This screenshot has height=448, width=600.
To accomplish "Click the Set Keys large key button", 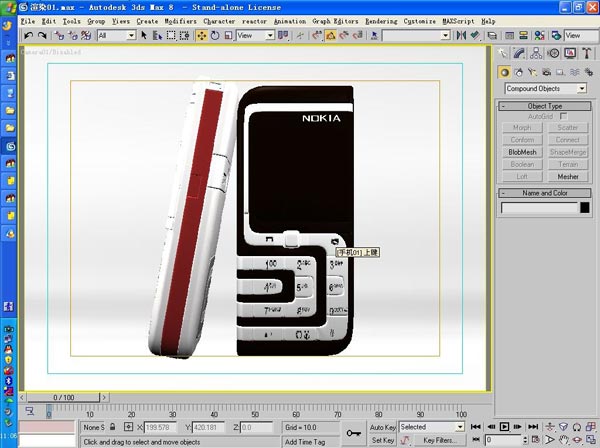I will pyautogui.click(x=353, y=433).
